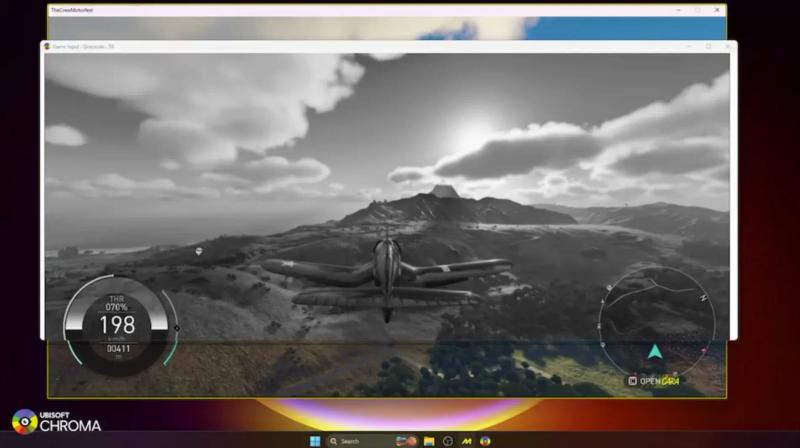Minimize the Game Input Grayscale window
This screenshot has width=800, height=448.
[x=689, y=46]
